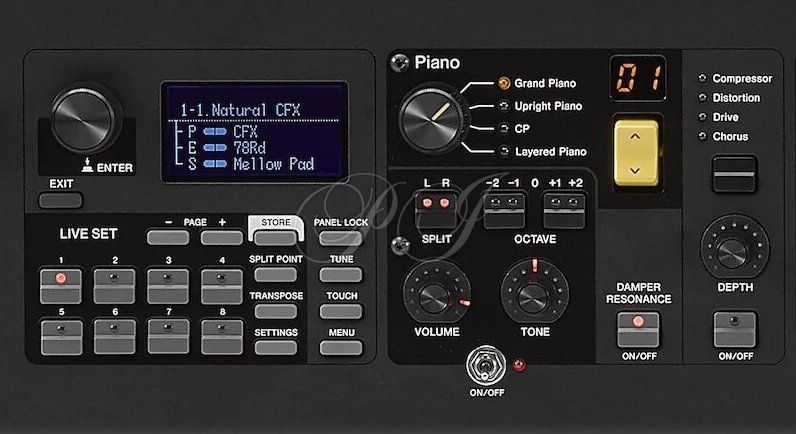This screenshot has width=796, height=434.
Task: Step voice up with yellow rocker arrow
Action: [636, 136]
